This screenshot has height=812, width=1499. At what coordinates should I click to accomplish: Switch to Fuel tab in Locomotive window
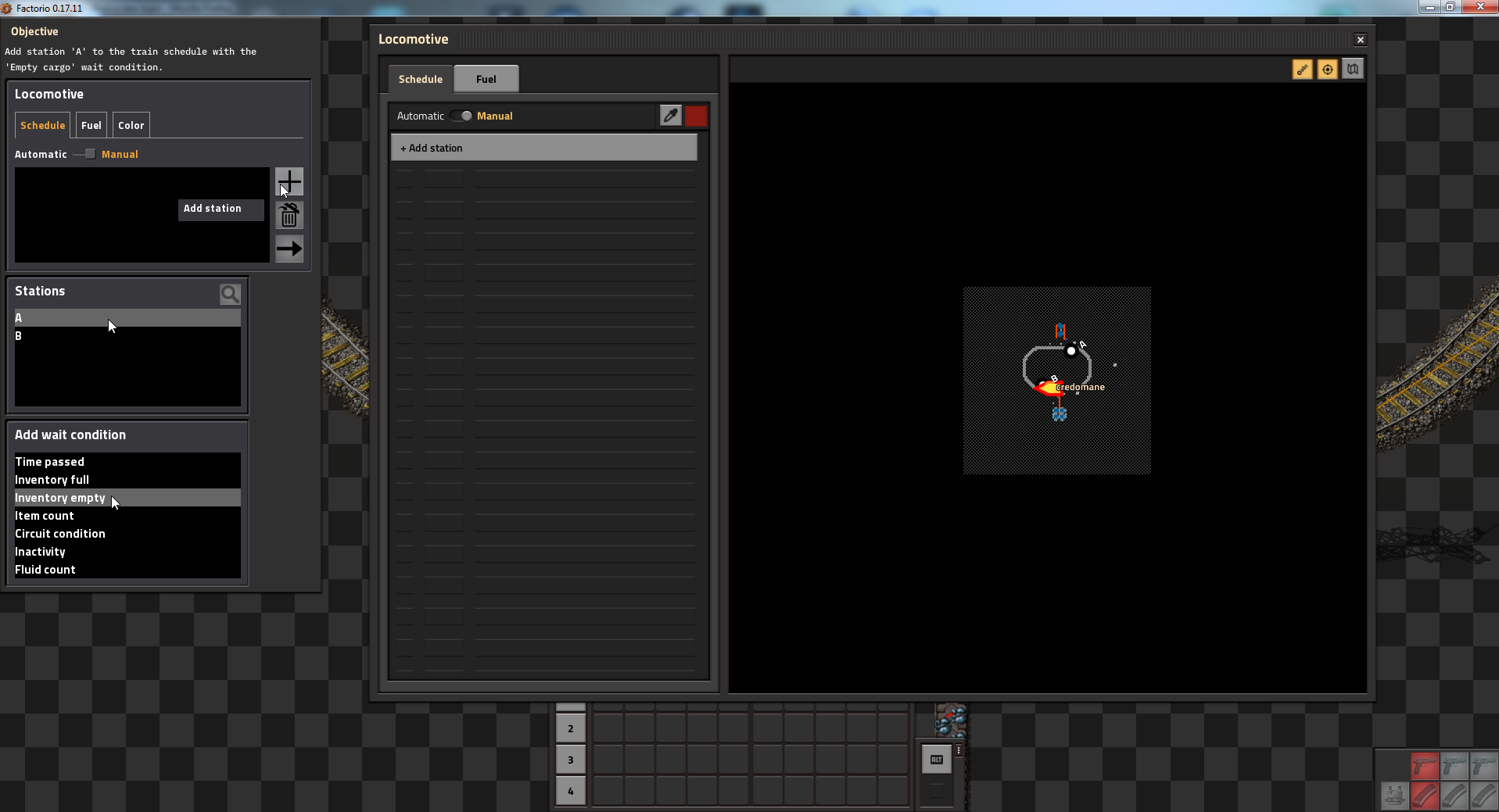486,79
